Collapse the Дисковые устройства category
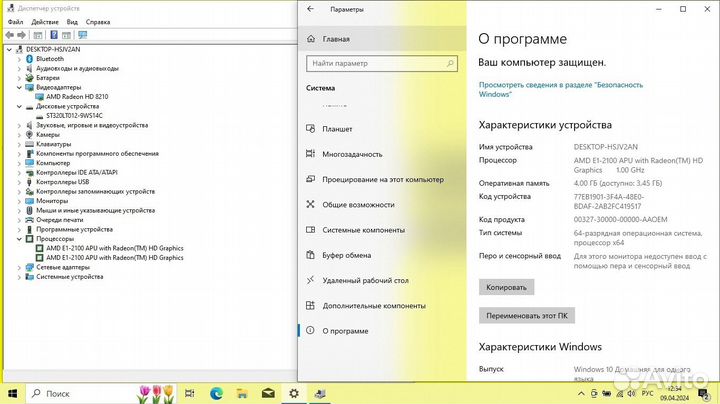This screenshot has height=404, width=720. coord(19,106)
